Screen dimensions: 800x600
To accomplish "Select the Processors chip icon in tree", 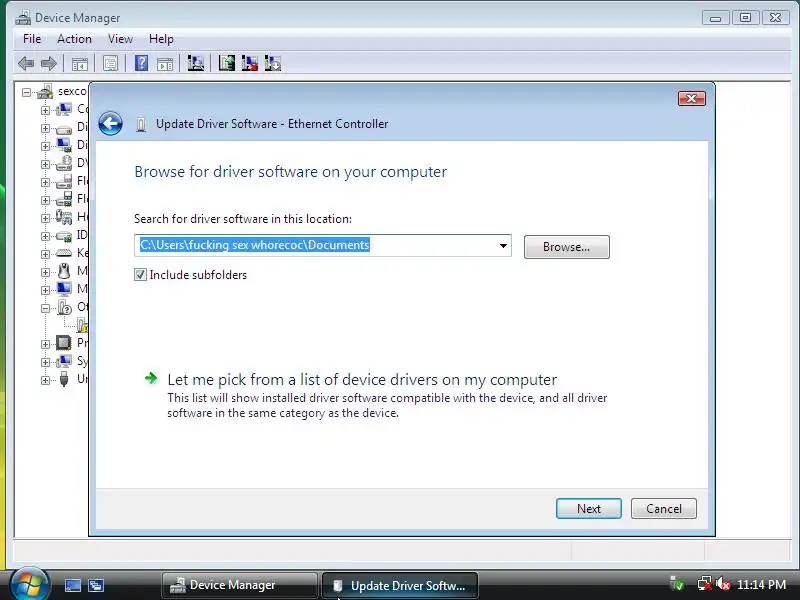I will pyautogui.click(x=64, y=342).
